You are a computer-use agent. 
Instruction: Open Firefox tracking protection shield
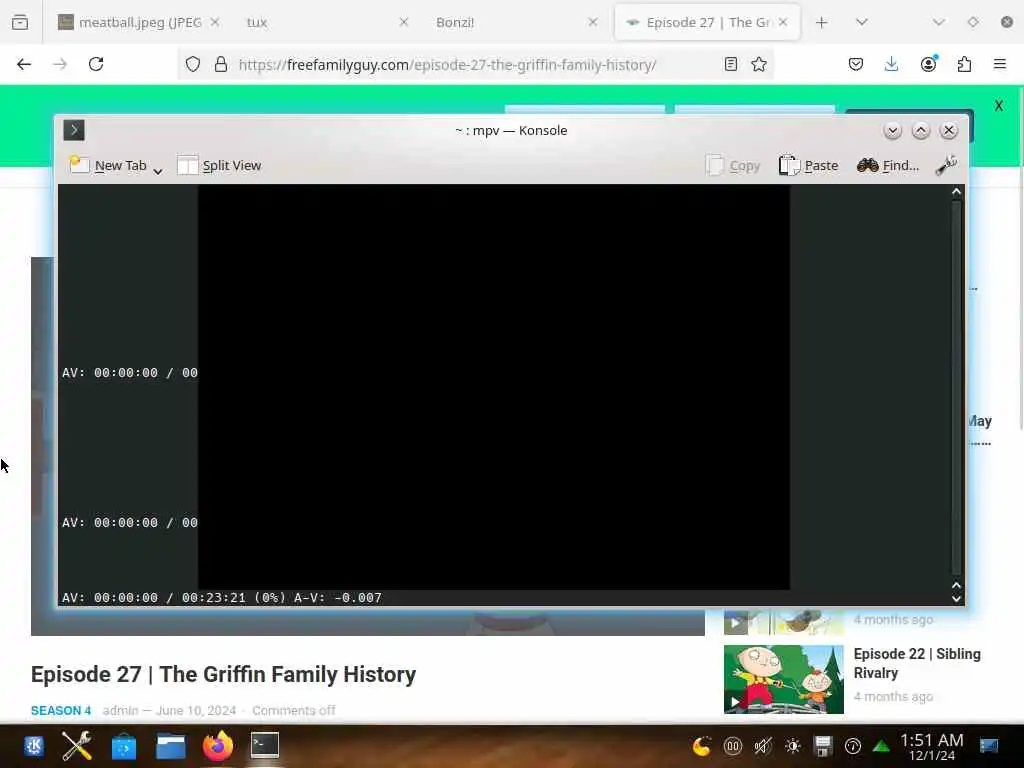click(x=193, y=64)
